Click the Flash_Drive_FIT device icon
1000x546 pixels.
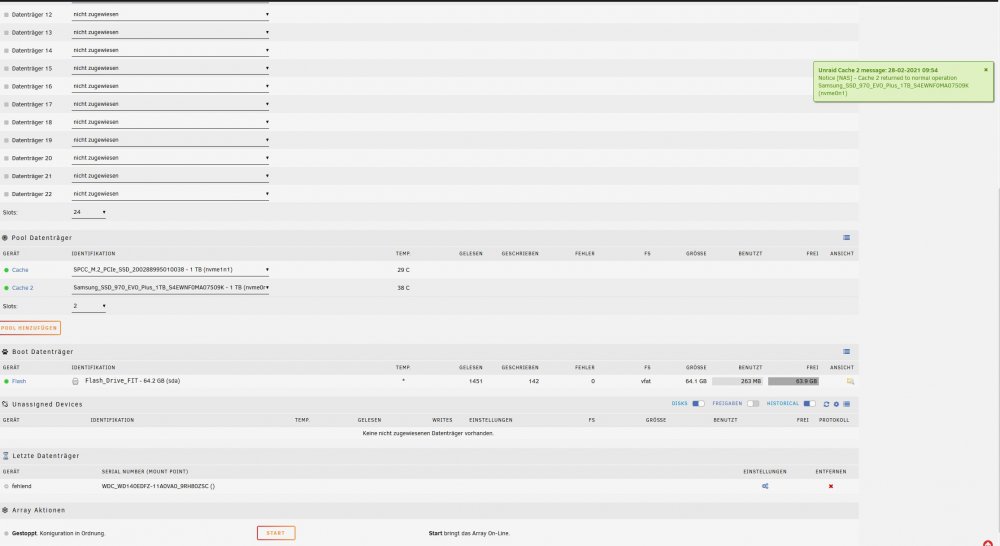coord(75,381)
